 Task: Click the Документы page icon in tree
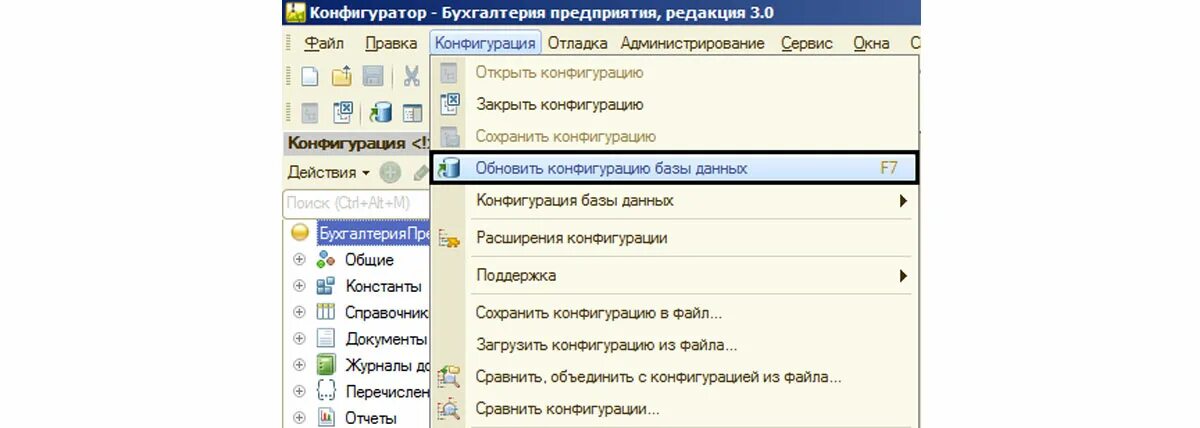tap(326, 338)
